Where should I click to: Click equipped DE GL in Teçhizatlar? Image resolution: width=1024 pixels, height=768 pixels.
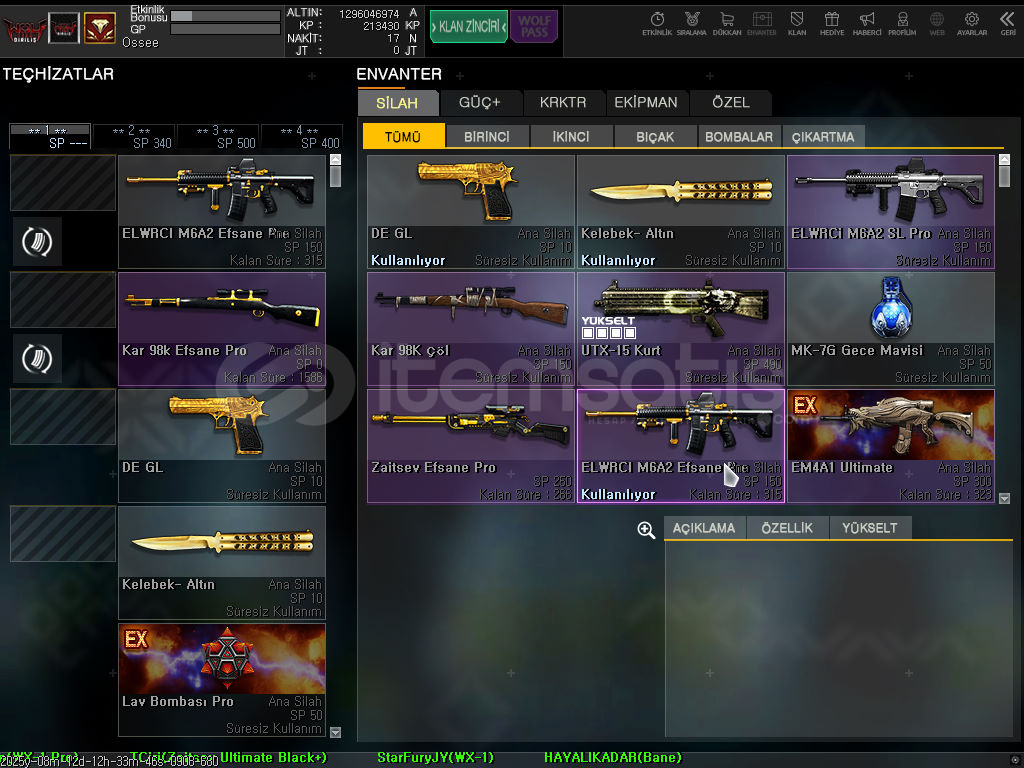tap(222, 446)
